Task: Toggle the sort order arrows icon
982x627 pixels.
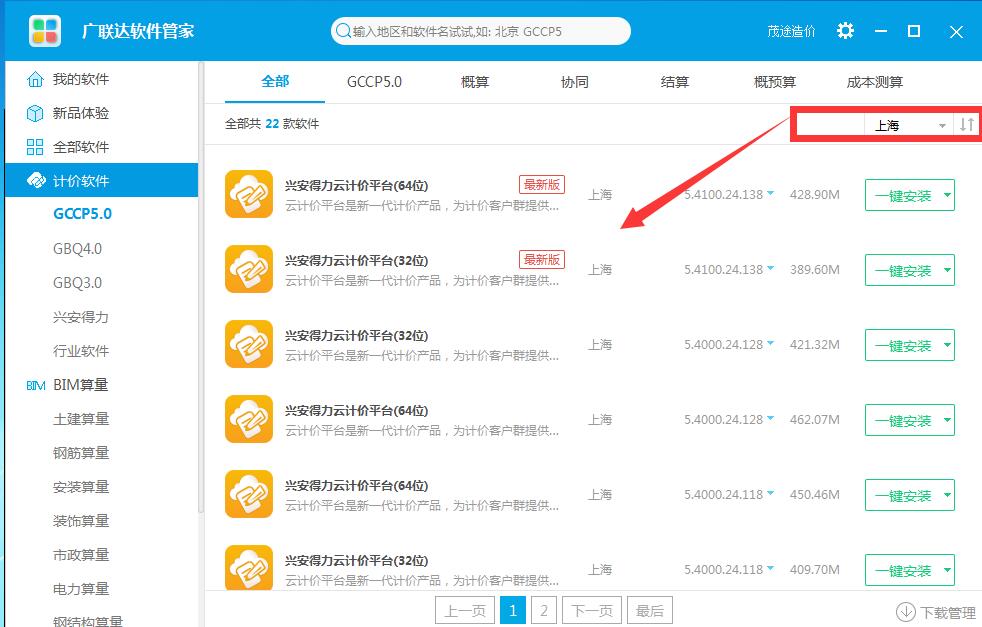Action: 966,125
